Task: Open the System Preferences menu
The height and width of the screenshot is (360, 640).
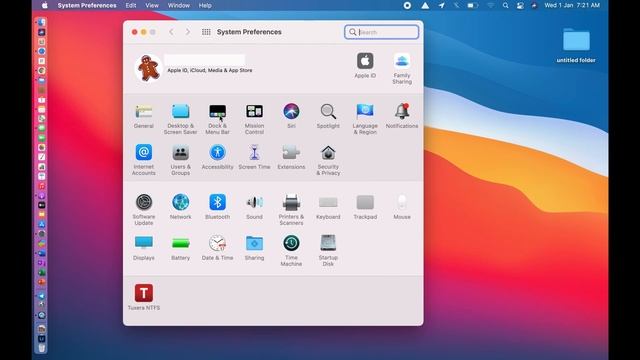Action: (x=87, y=5)
